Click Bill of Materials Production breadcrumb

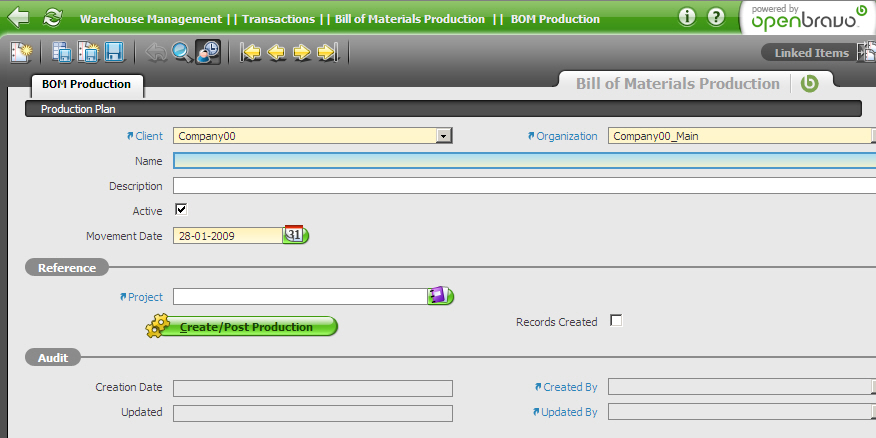pos(410,19)
